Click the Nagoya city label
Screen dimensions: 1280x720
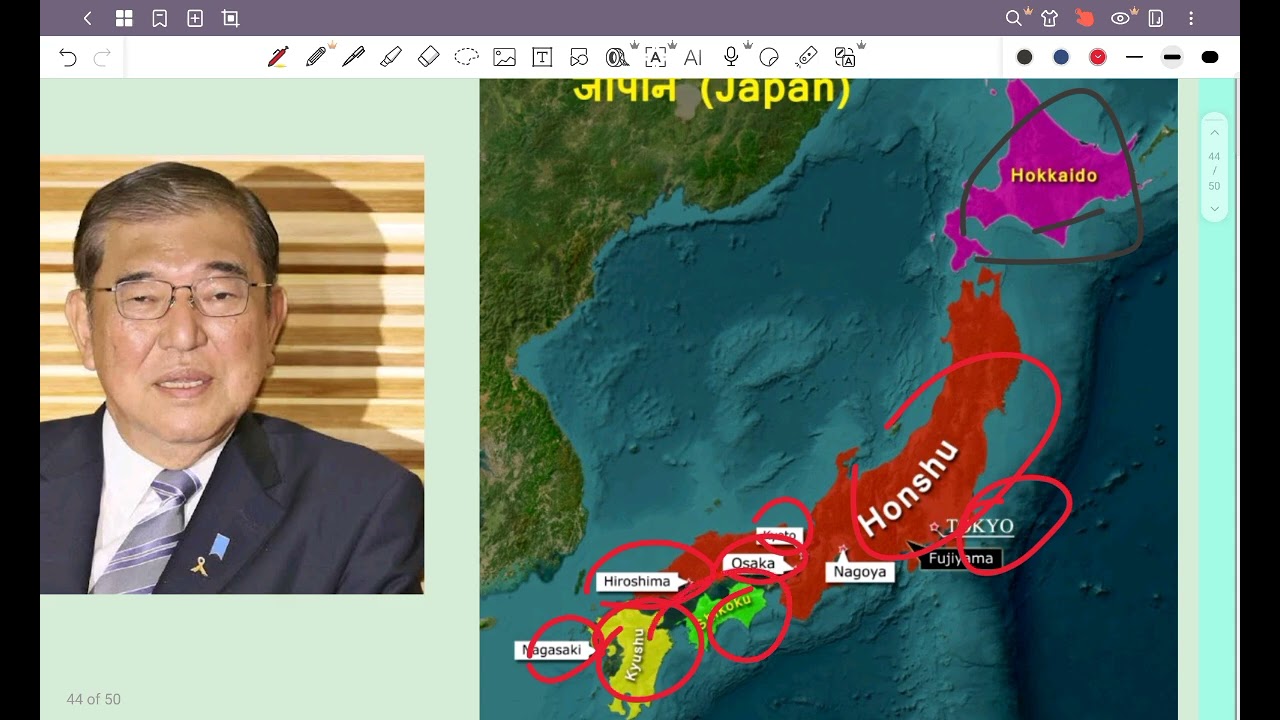click(860, 572)
